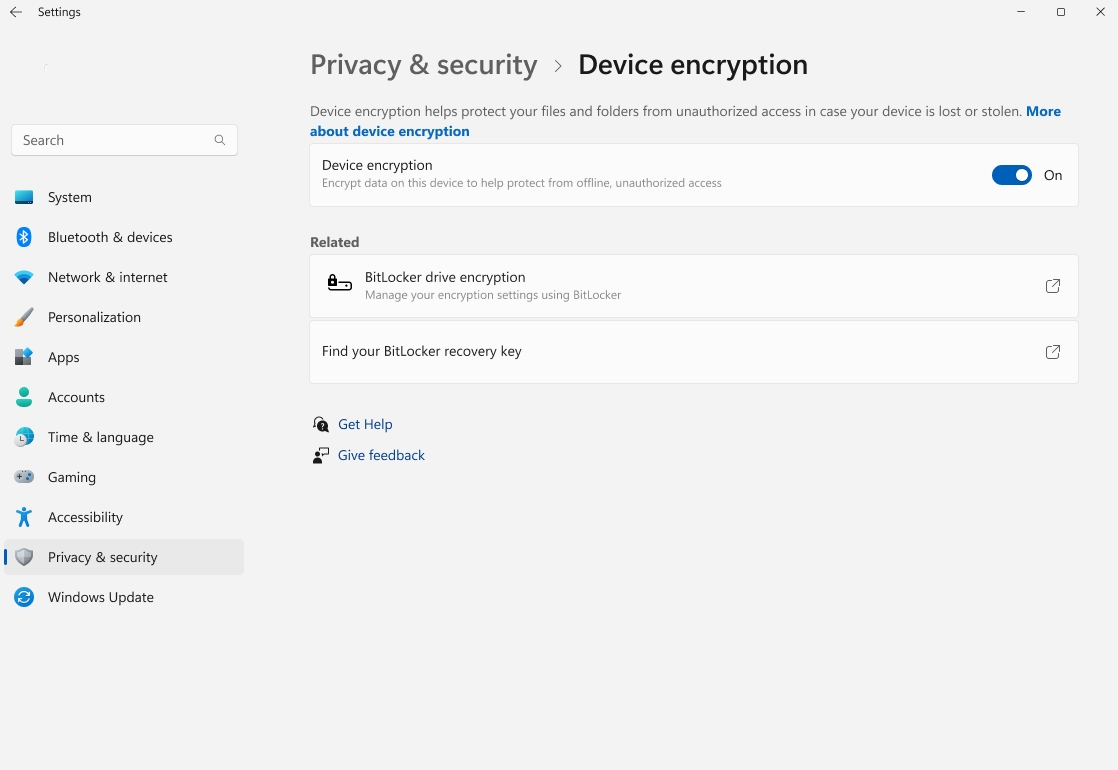Open Windows Update via its circular icon
Image resolution: width=1118 pixels, height=770 pixels.
[x=23, y=597]
